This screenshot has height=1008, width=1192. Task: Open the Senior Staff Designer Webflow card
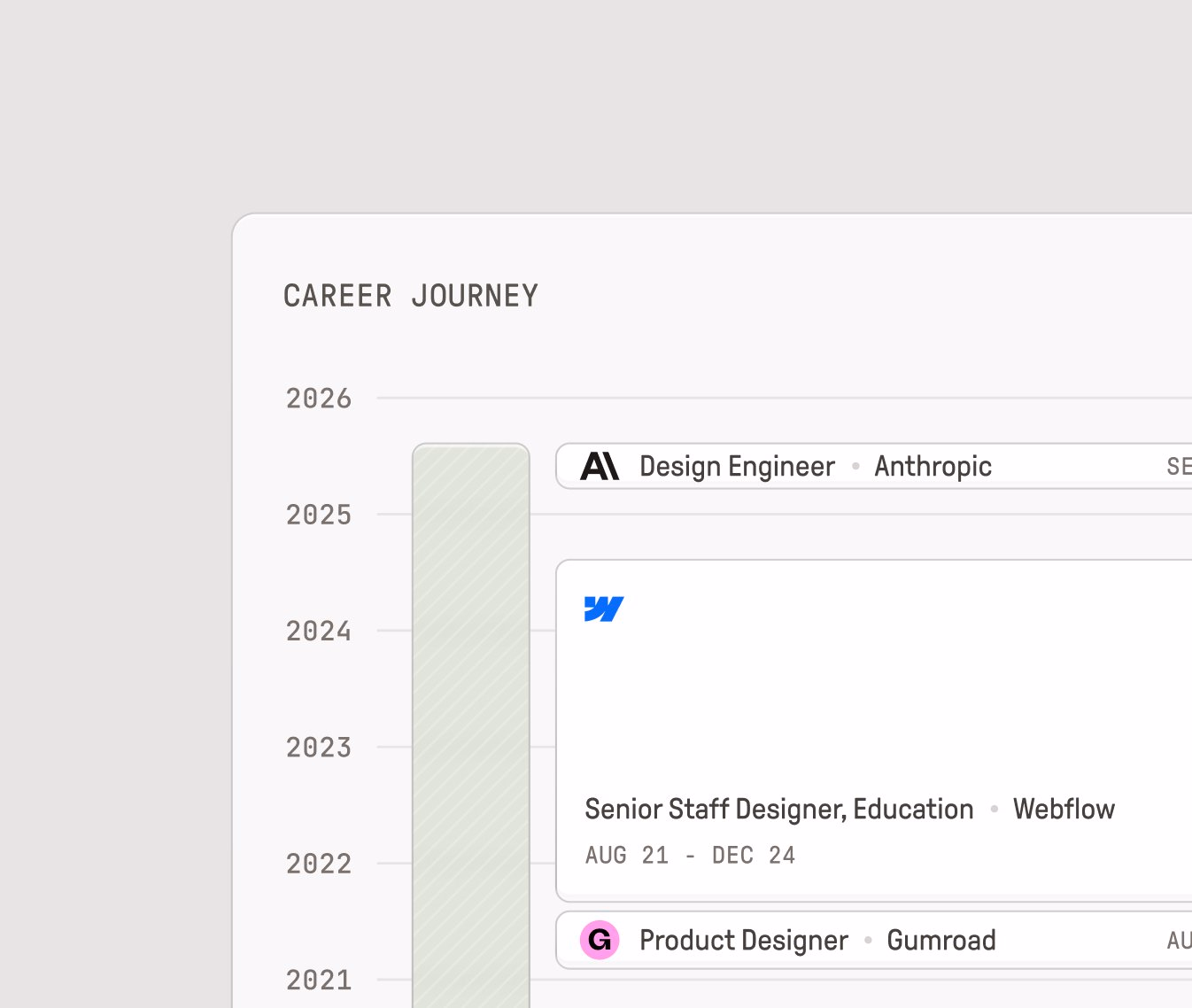(874, 731)
